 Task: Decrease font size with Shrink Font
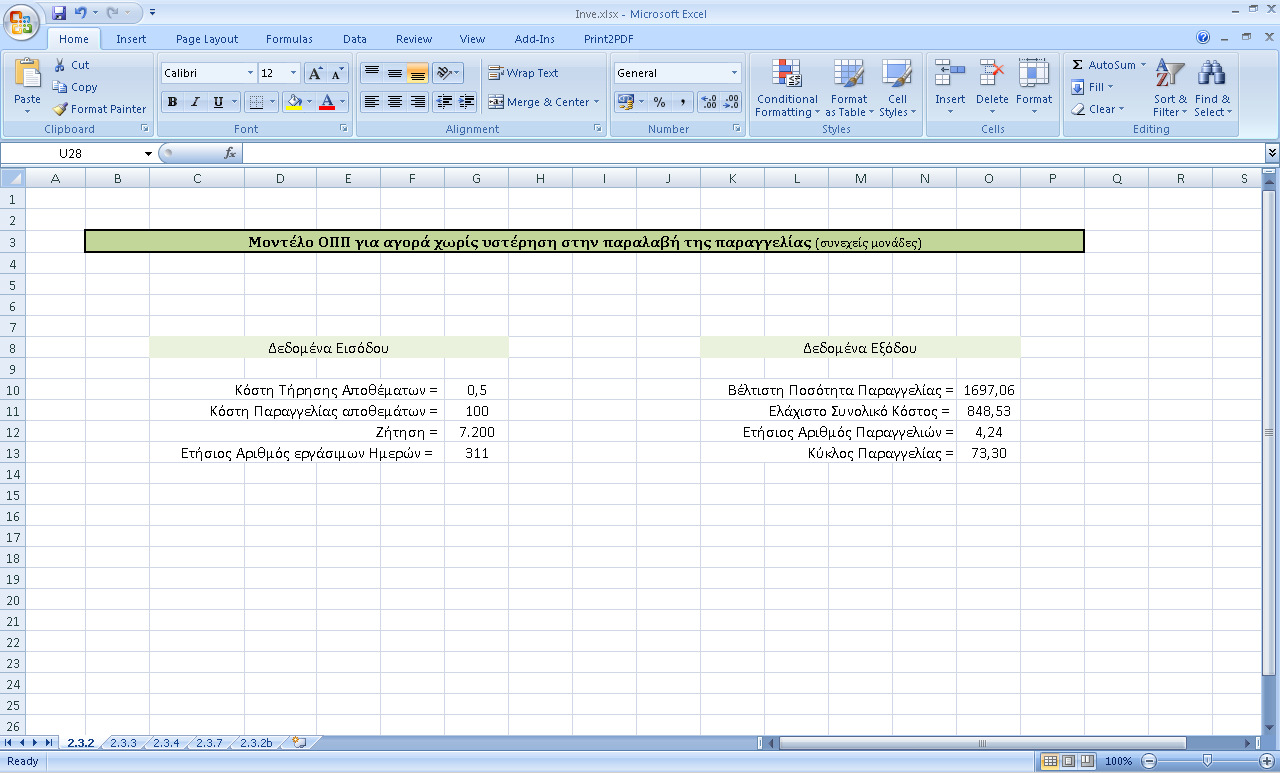337,73
